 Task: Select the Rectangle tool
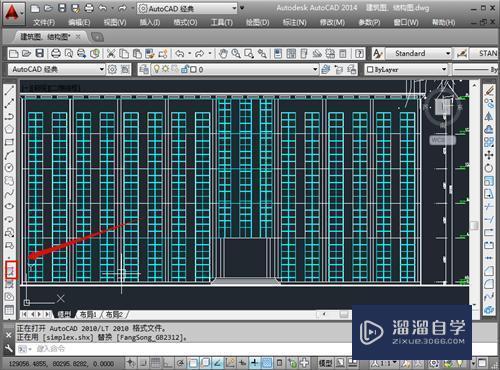click(9, 142)
